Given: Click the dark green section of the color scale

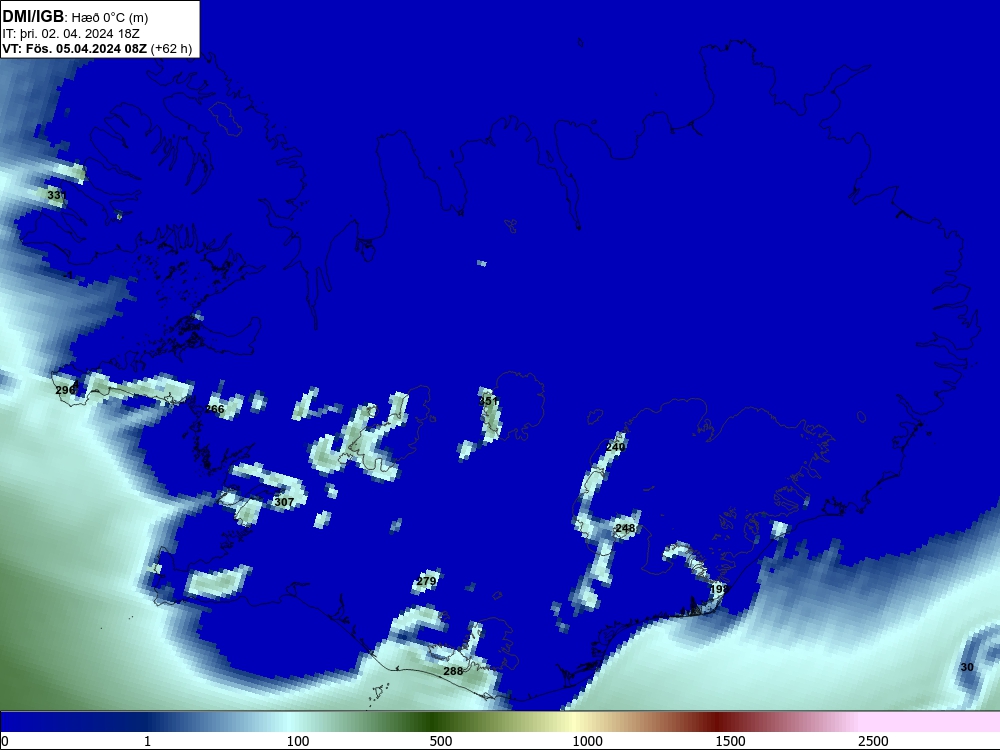Looking at the screenshot, I should [434, 722].
